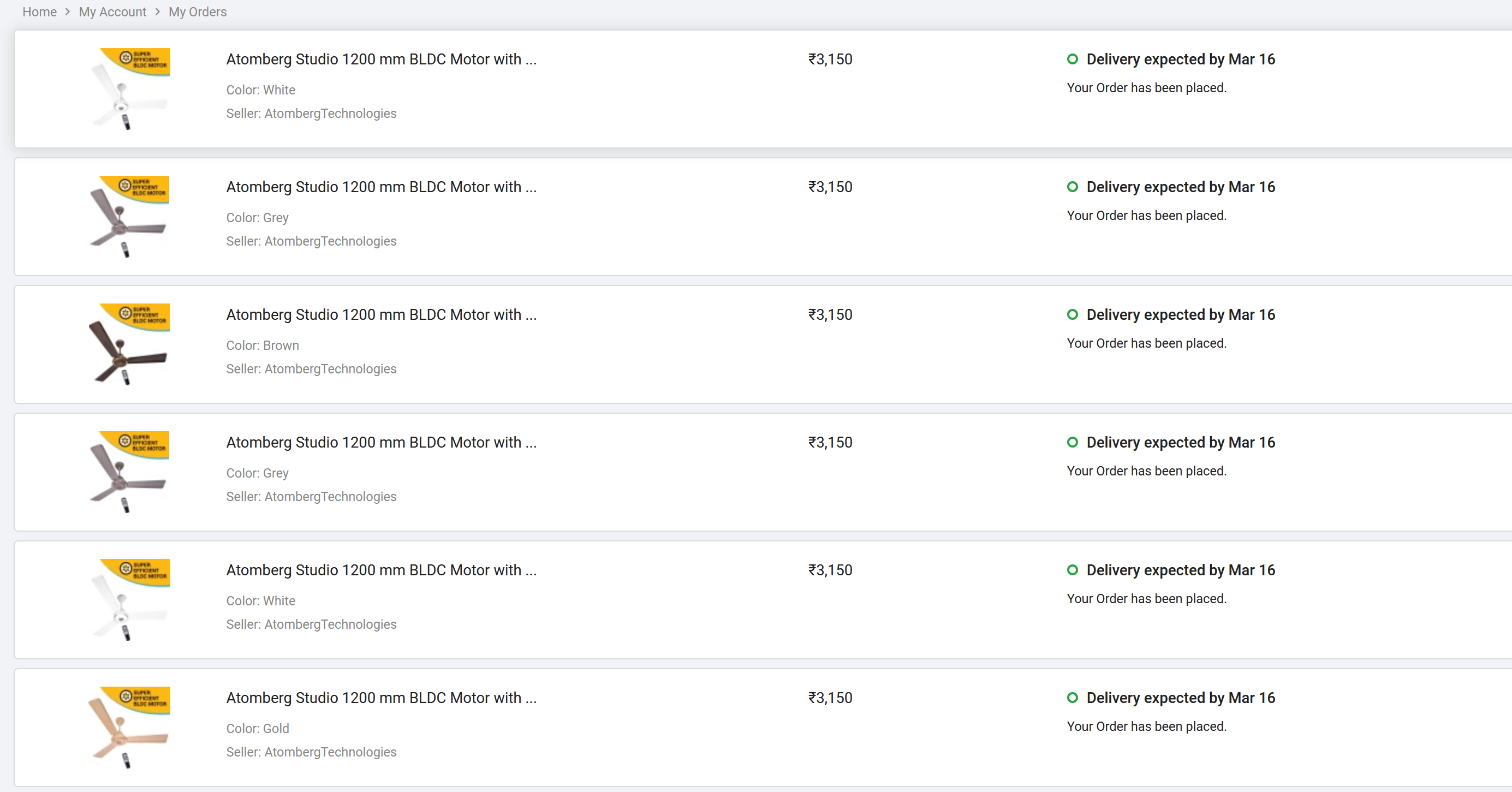Click Delivery expected text on Gold order
The width and height of the screenshot is (1512, 792).
[x=1180, y=698]
